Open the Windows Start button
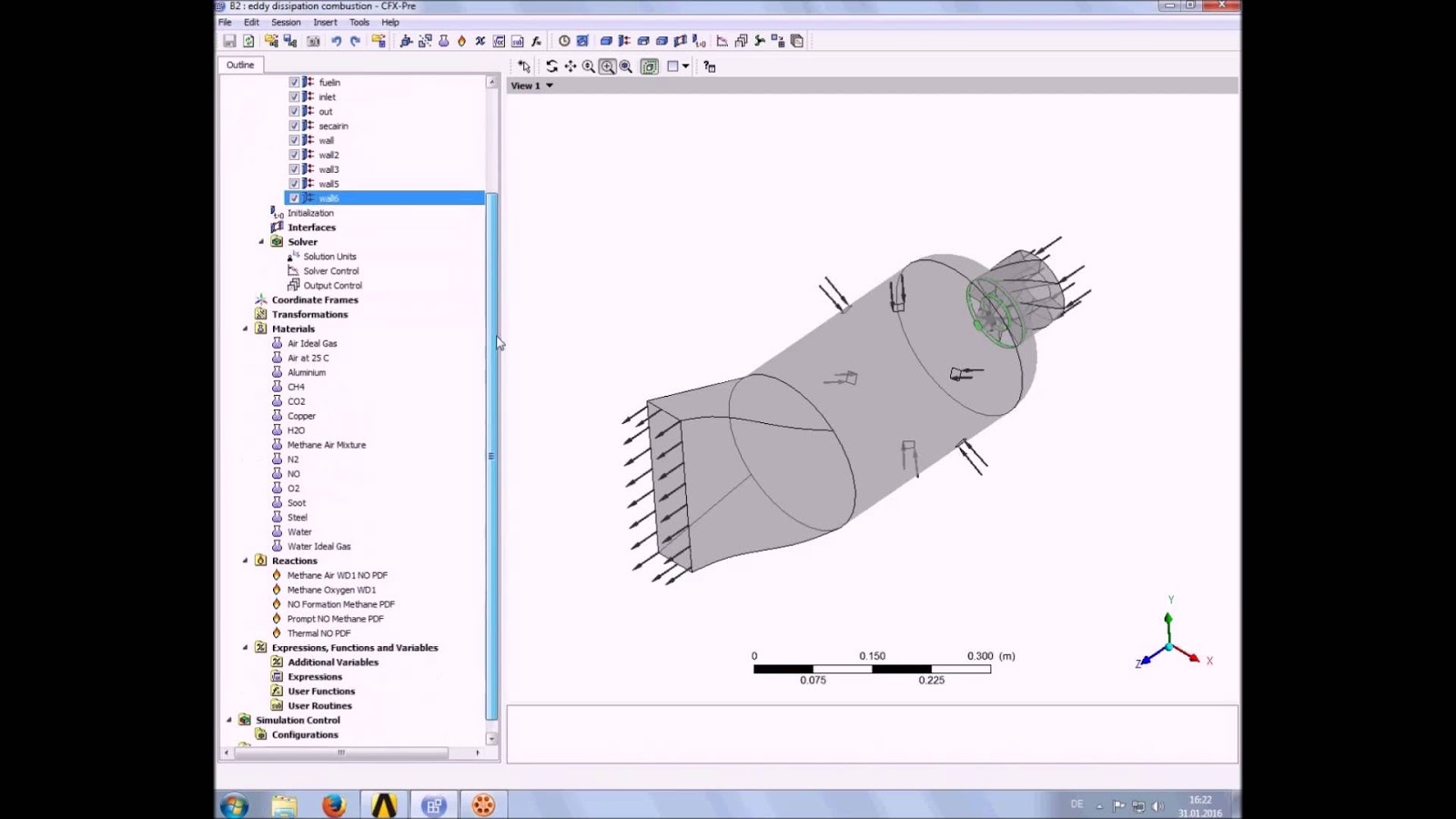 [x=234, y=805]
